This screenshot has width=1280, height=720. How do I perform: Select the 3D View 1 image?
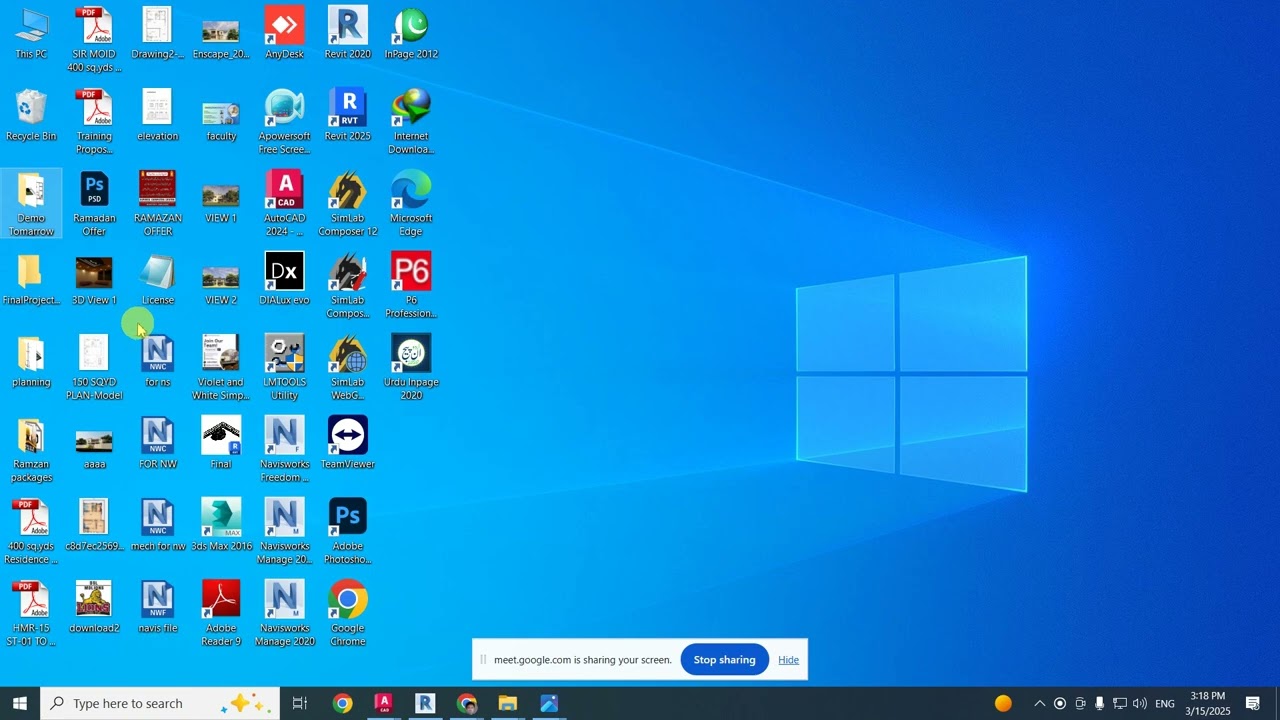[94, 280]
